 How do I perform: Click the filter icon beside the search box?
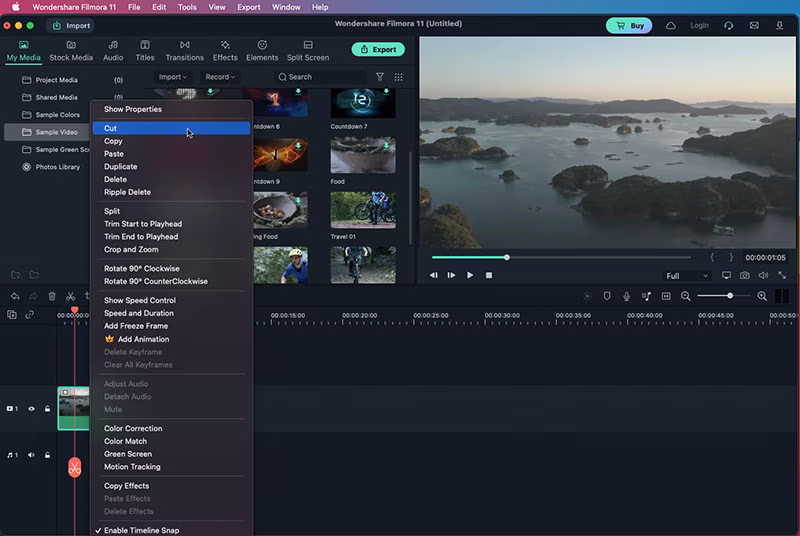(x=379, y=77)
